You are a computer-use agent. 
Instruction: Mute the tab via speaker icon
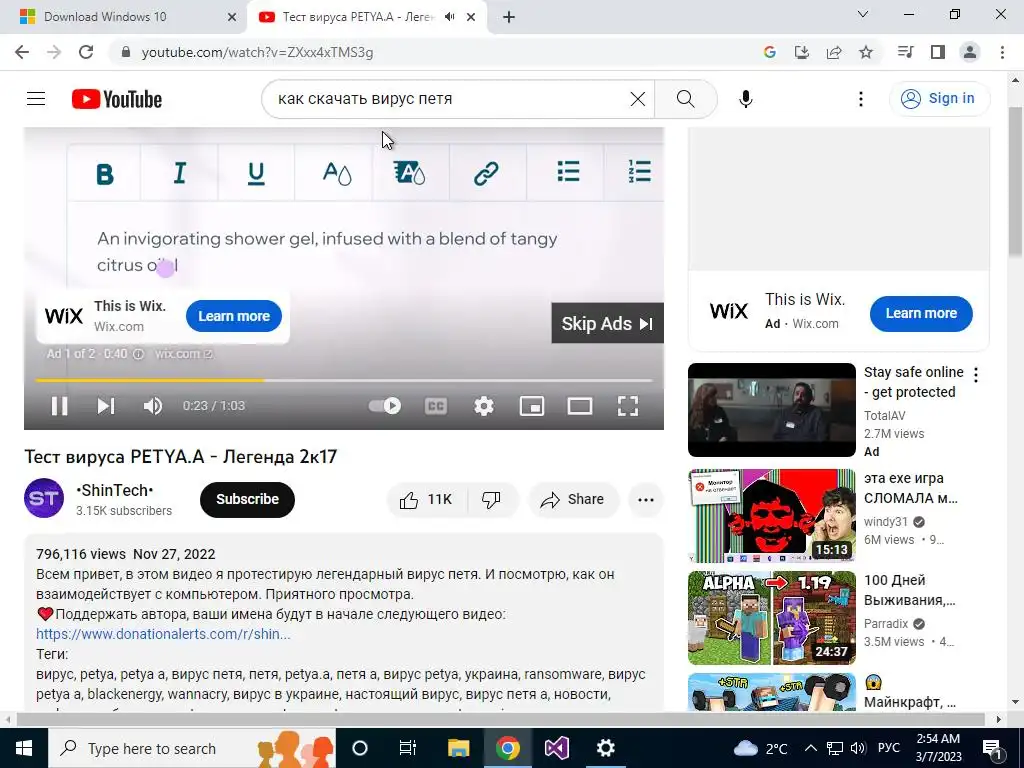click(449, 17)
